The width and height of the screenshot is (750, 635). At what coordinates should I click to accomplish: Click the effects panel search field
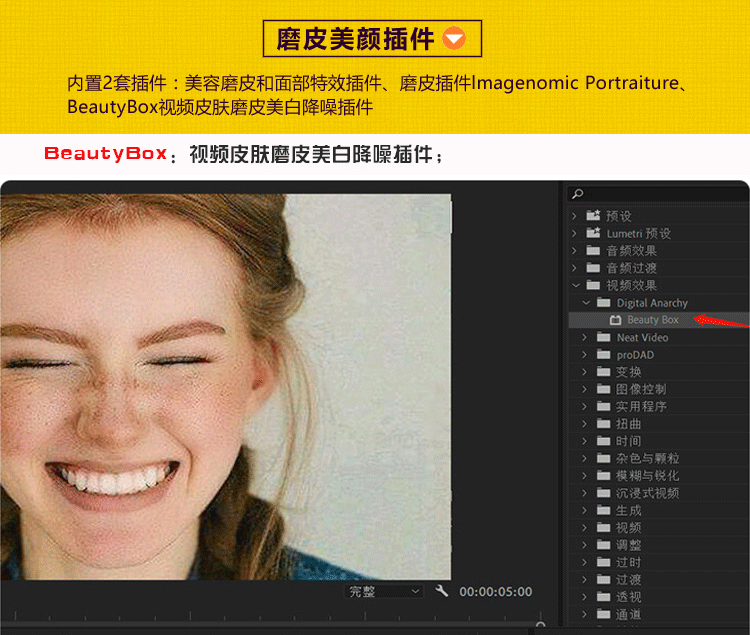[x=658, y=194]
